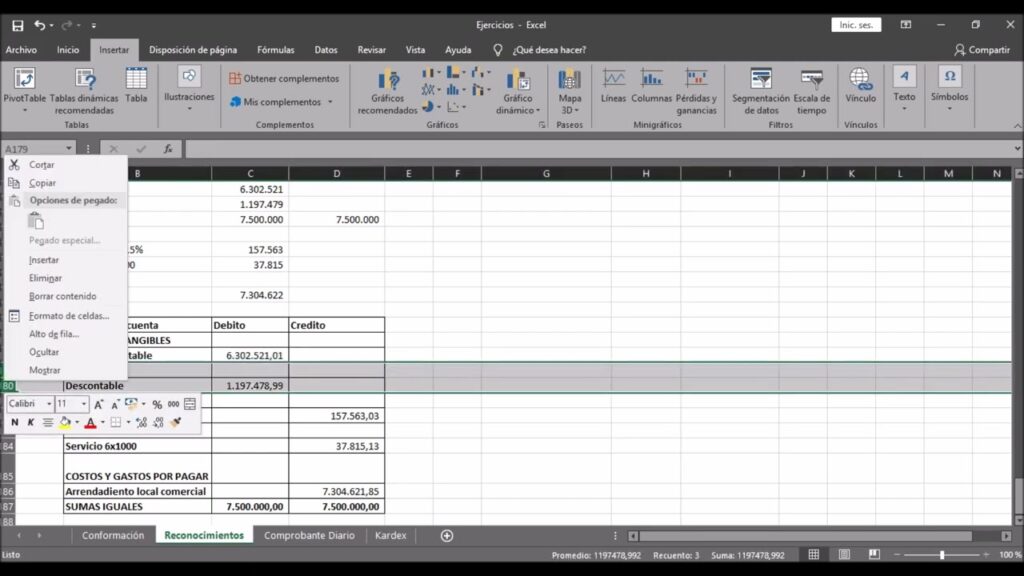Screen dimensions: 1024x576
Task: Choose Eliminar from the context menu
Action: pyautogui.click(x=45, y=278)
